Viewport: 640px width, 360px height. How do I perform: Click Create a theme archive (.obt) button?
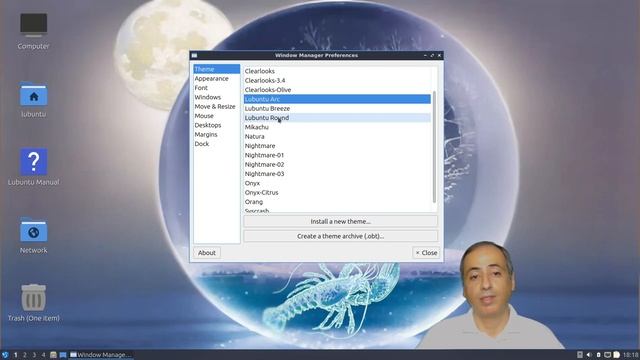pos(340,236)
